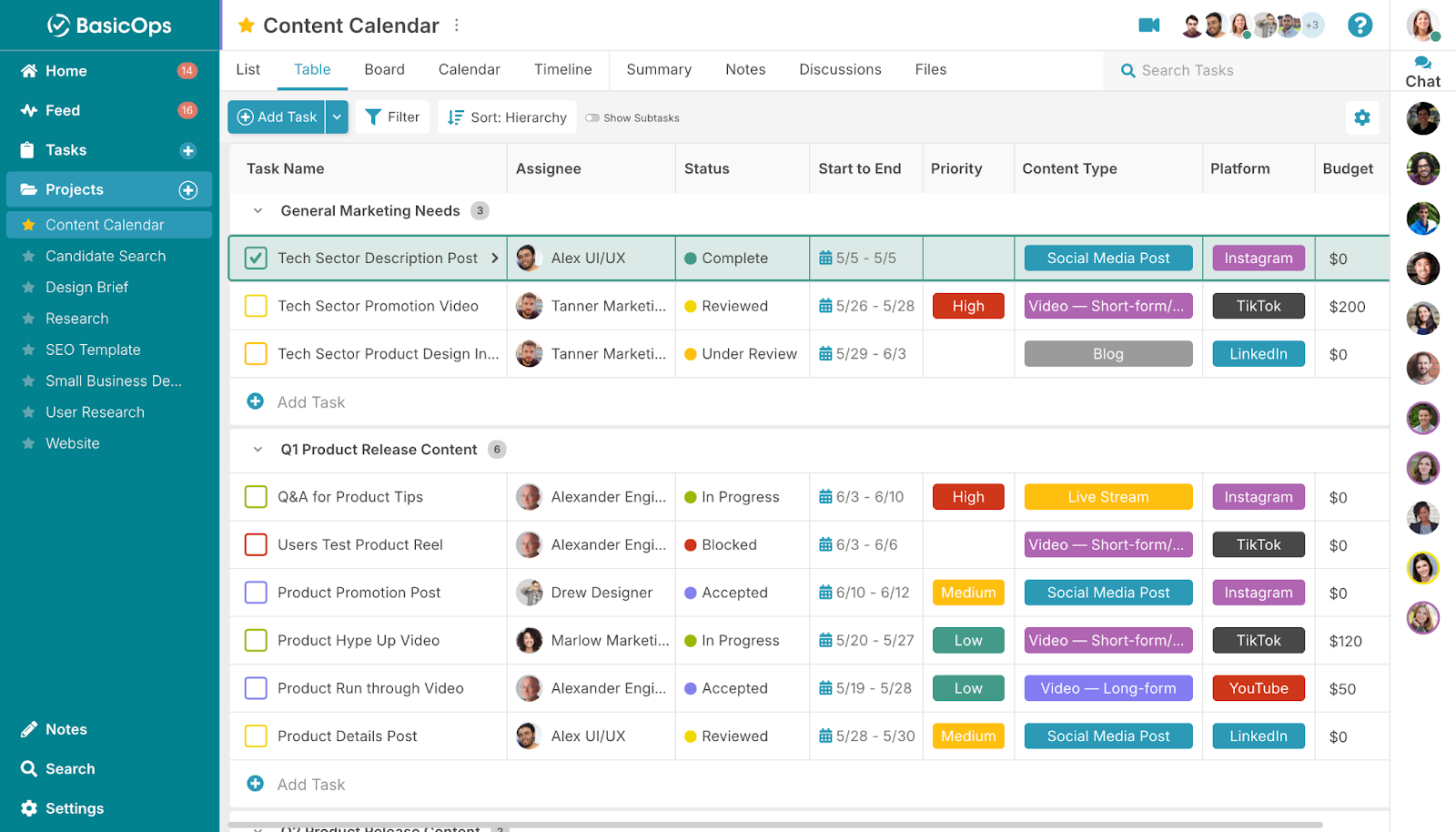Enable the Show Subtasks toggle
This screenshot has height=832, width=1456.
[591, 117]
